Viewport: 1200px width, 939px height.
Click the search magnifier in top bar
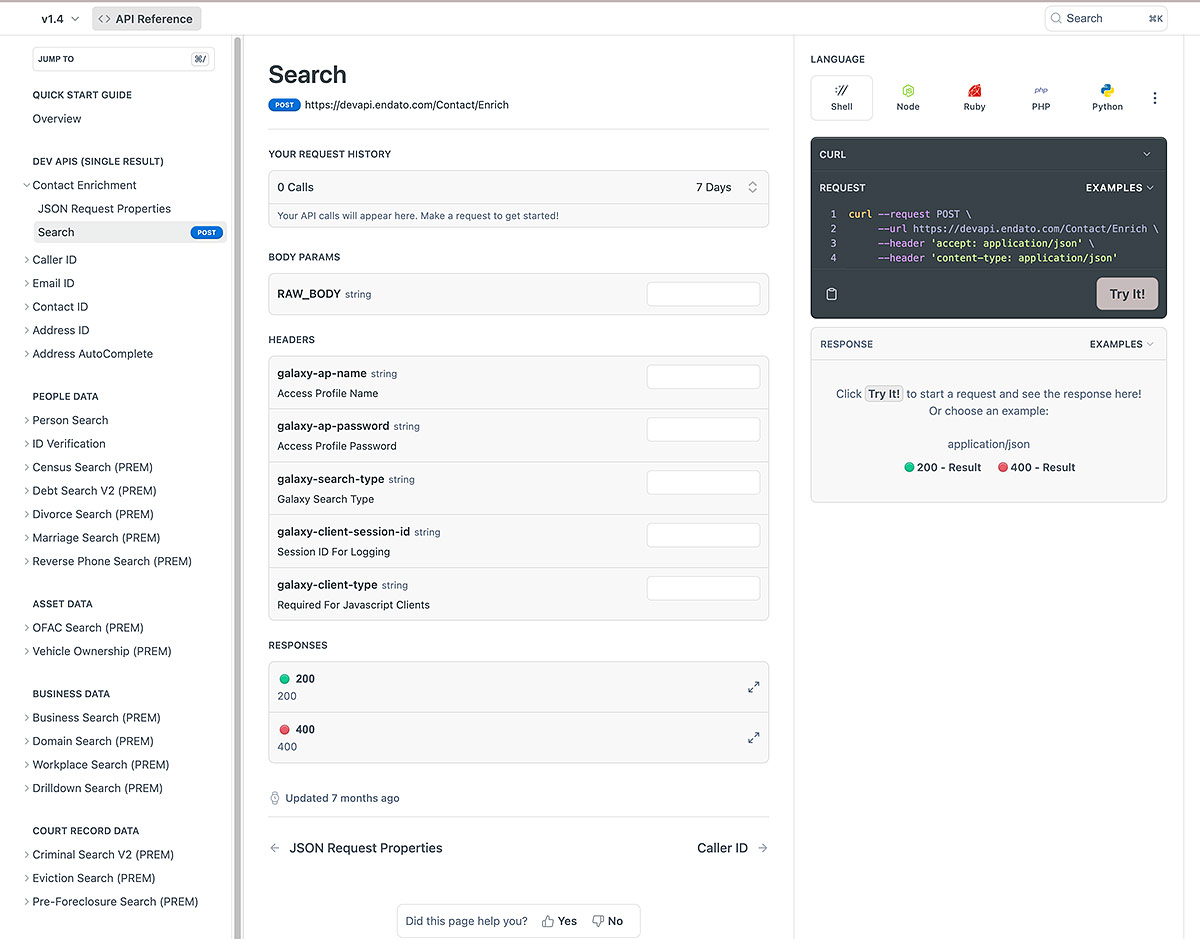point(1056,18)
